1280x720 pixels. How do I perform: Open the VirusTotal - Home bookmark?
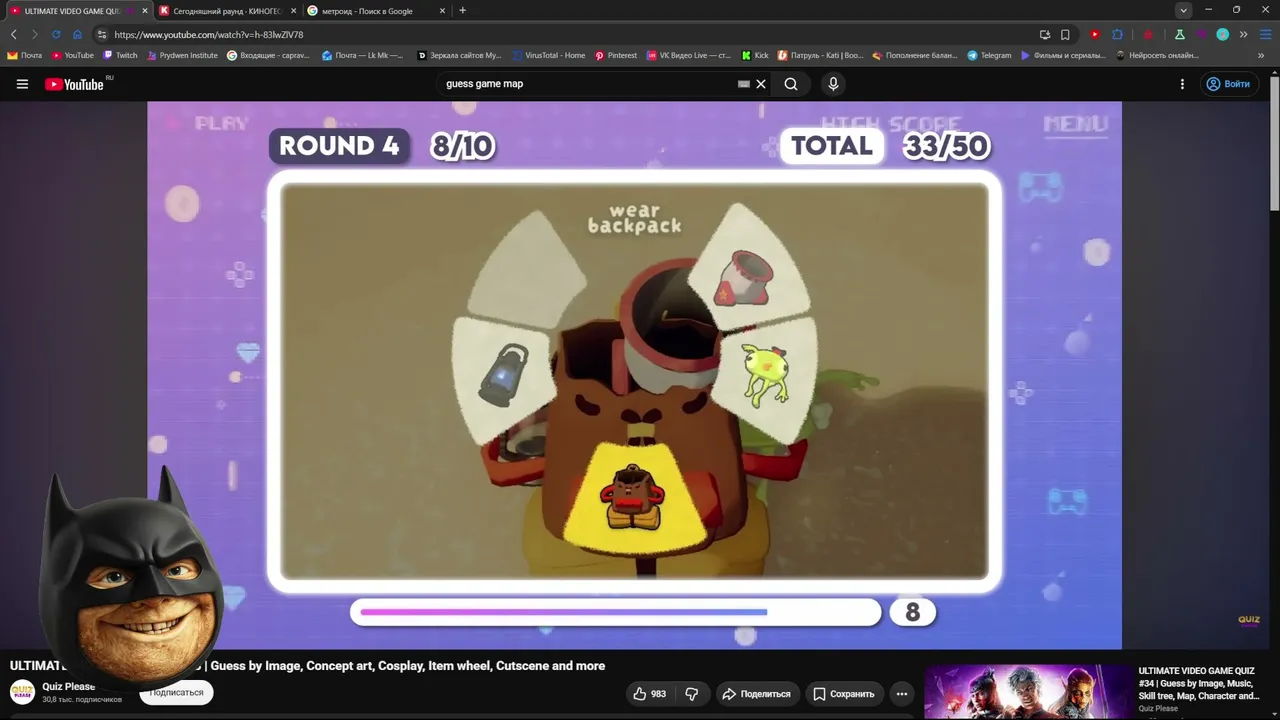(548, 56)
